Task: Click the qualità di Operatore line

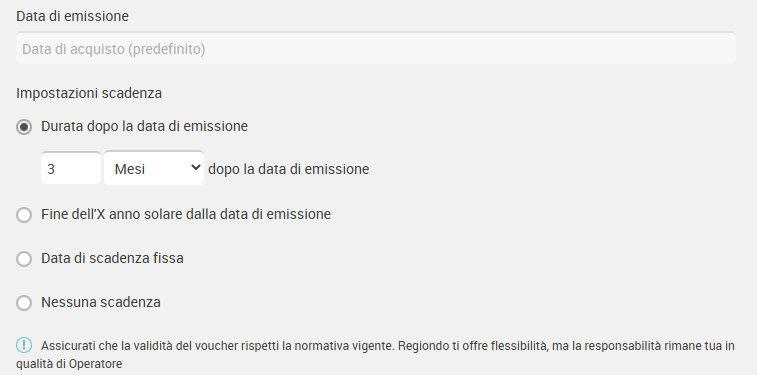Action: [69, 363]
